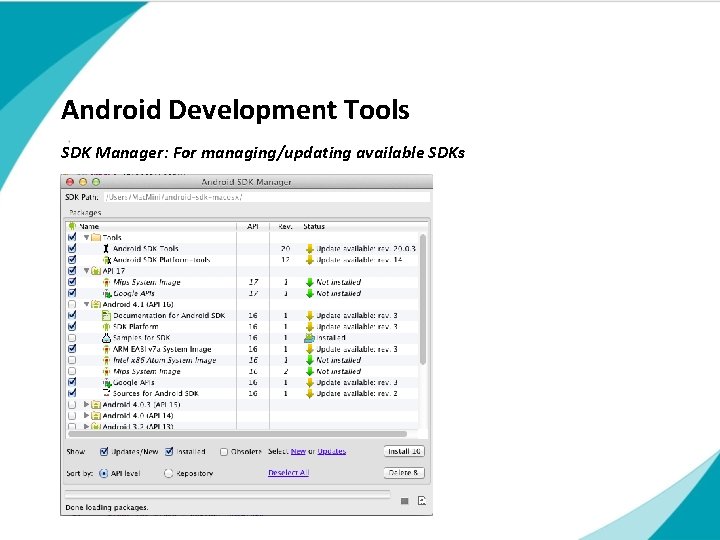Click the yellow update arrow for Android SDK Platform-tools
The height and width of the screenshot is (540, 720).
click(309, 260)
